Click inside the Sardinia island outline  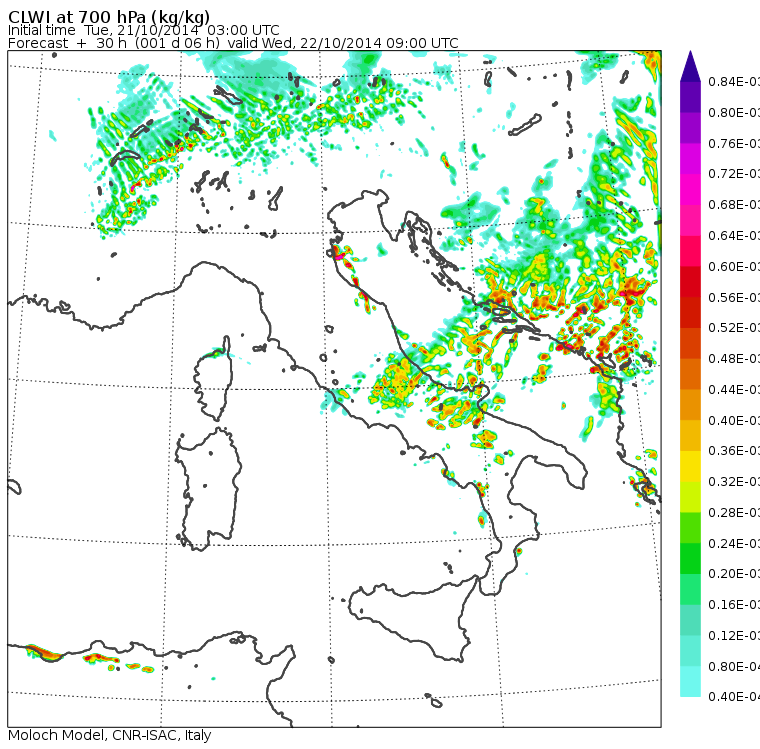coord(209,490)
